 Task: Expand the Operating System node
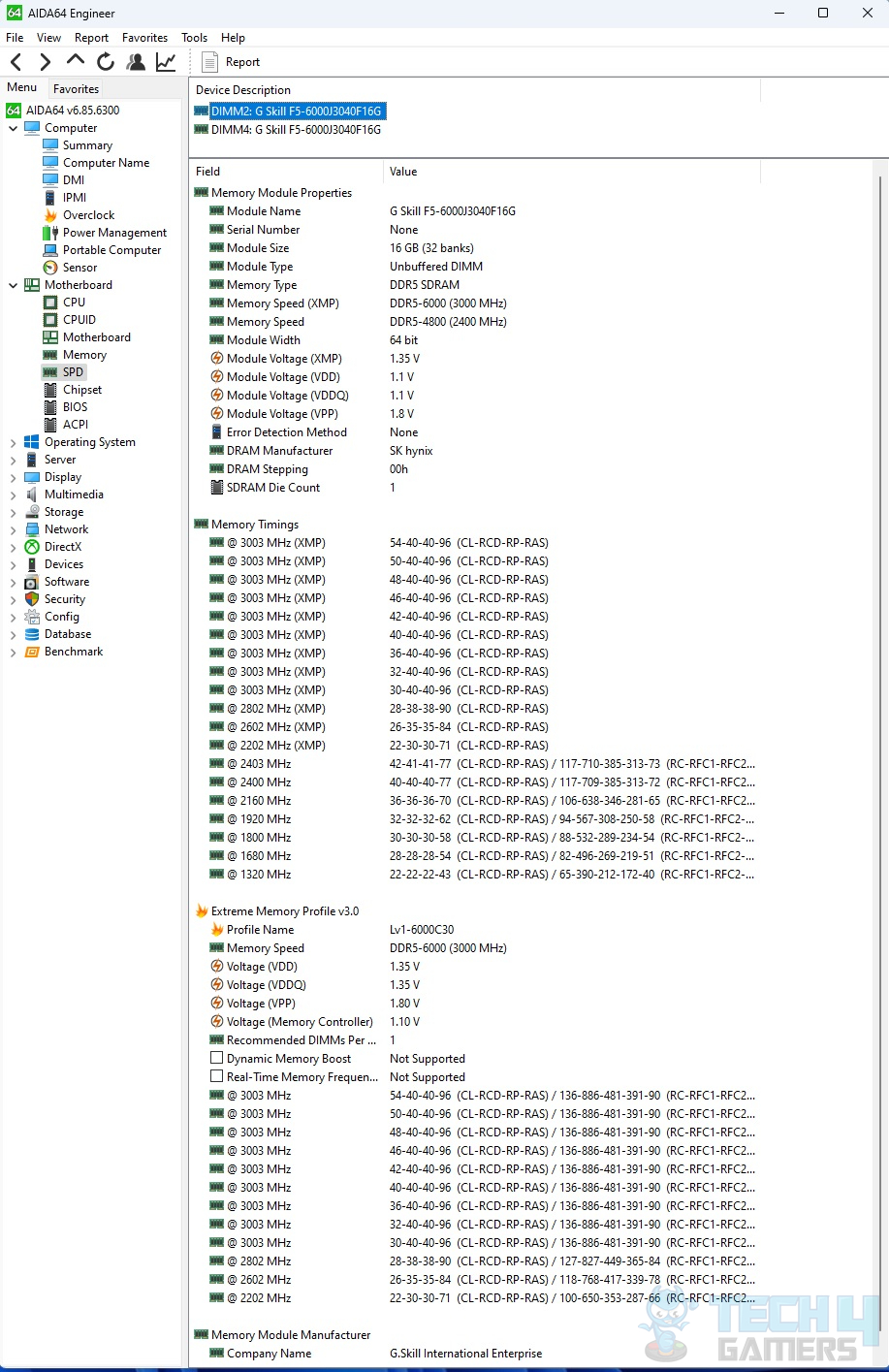[13, 442]
